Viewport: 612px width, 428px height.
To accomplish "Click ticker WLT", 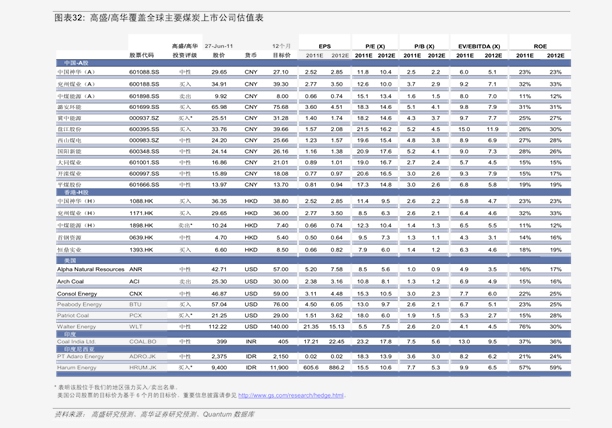I will [136, 327].
